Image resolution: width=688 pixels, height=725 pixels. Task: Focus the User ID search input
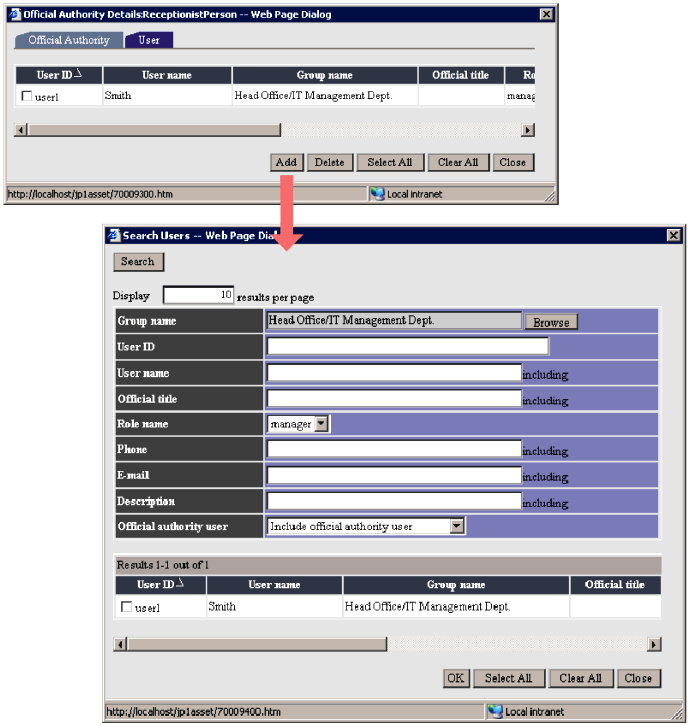[408, 346]
